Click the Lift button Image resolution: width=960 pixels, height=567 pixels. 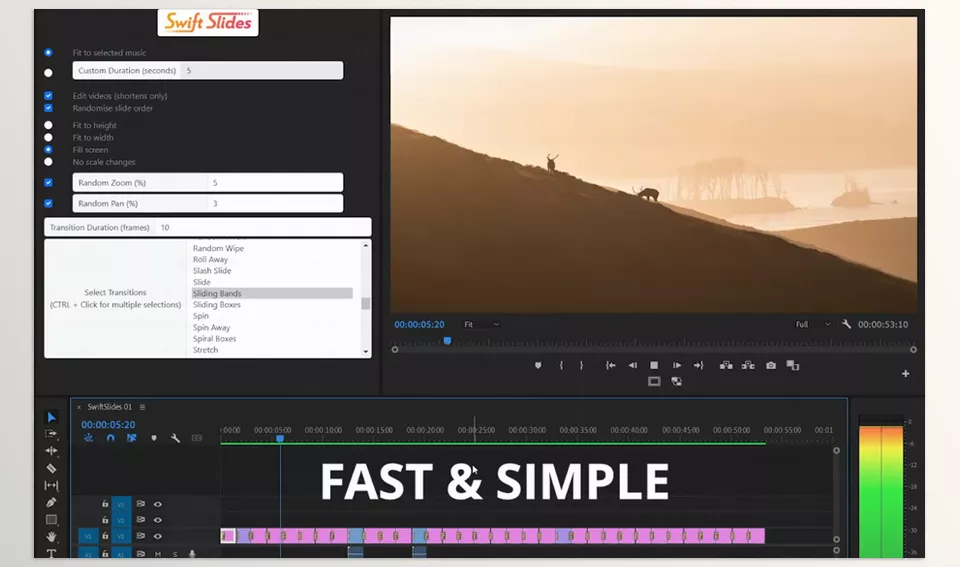pos(726,366)
